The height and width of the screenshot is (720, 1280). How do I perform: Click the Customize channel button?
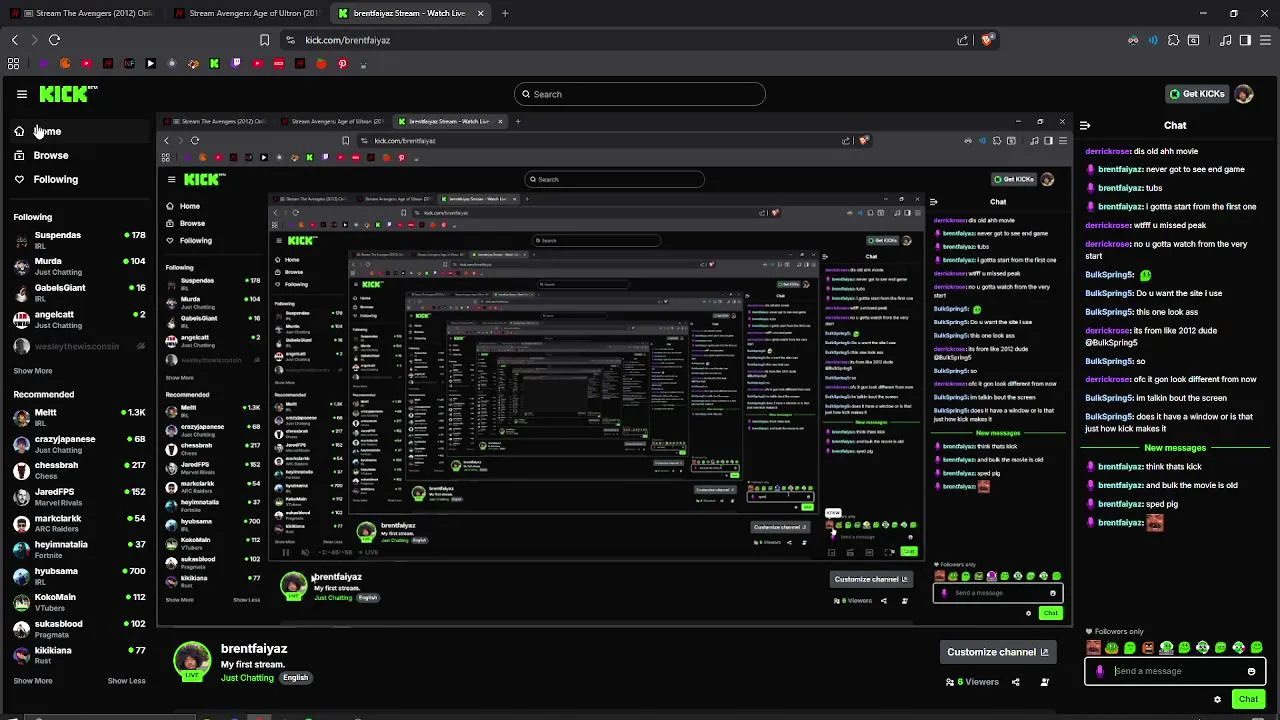(x=998, y=652)
